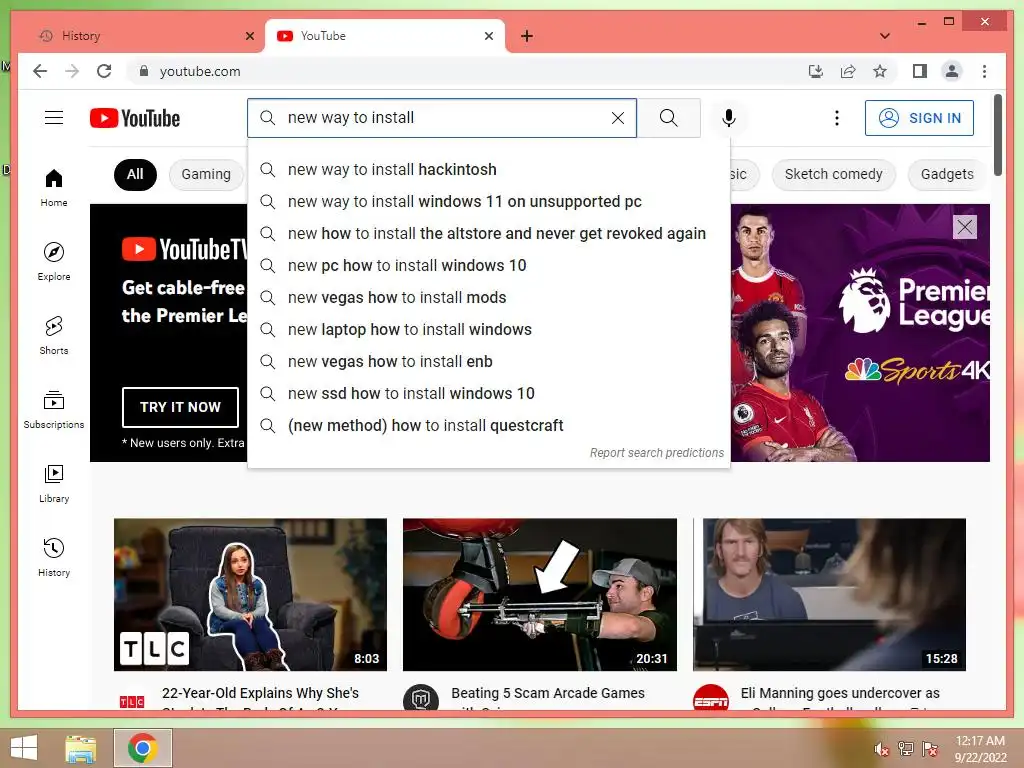Close the History tab
The image size is (1024, 768).
249,36
